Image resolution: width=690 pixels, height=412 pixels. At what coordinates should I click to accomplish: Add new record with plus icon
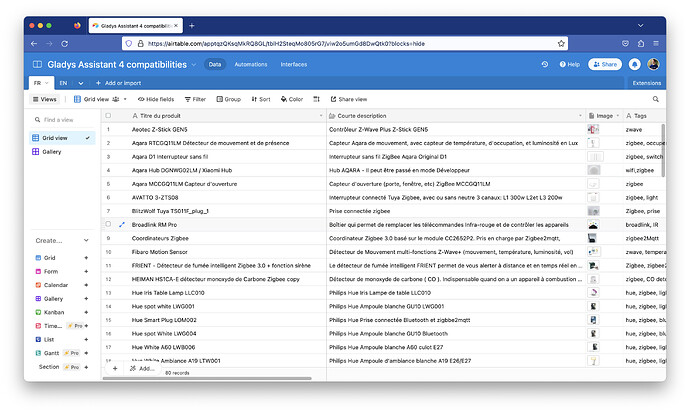pos(115,368)
